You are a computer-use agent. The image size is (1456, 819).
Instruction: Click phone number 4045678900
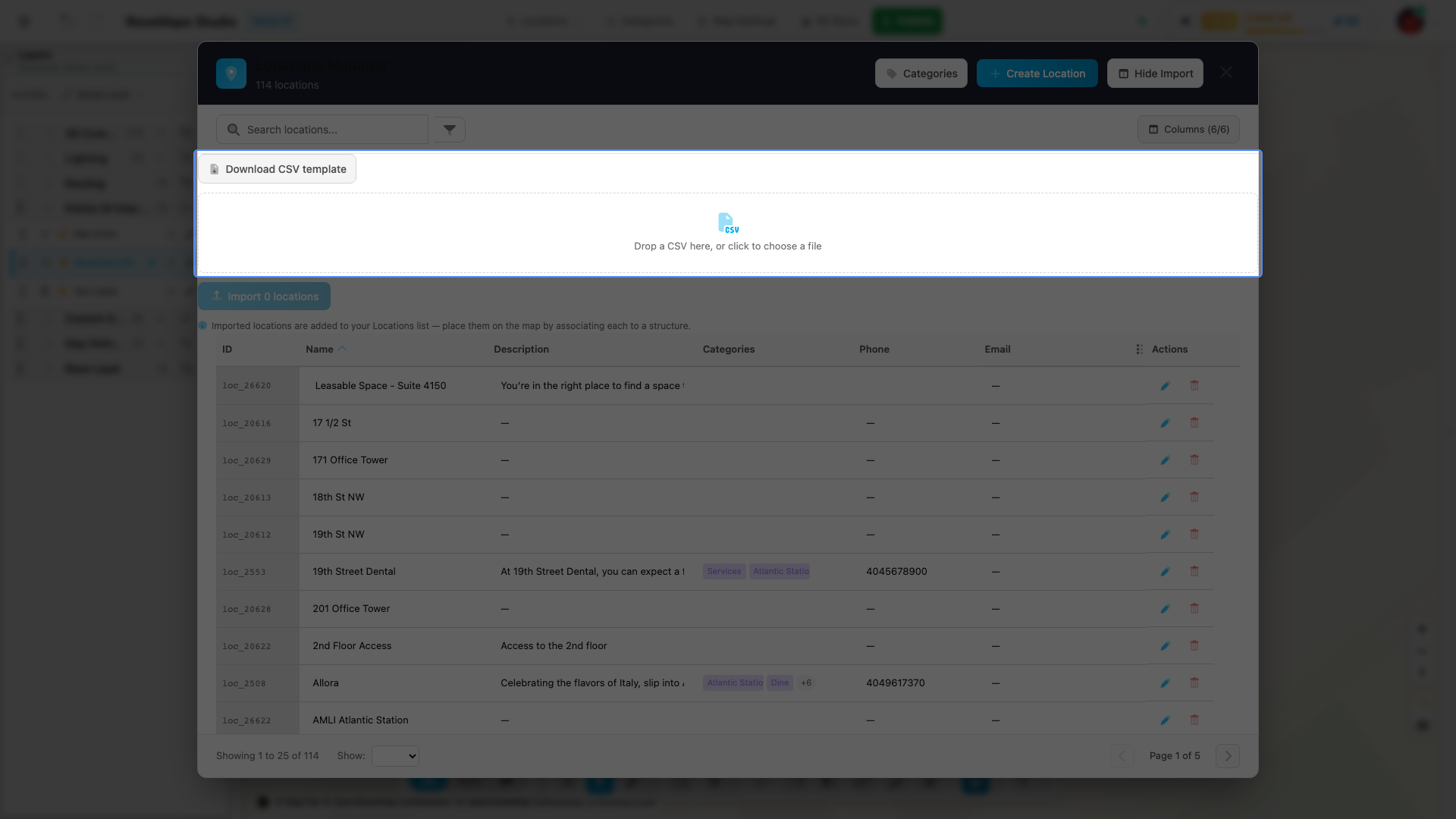(x=896, y=572)
